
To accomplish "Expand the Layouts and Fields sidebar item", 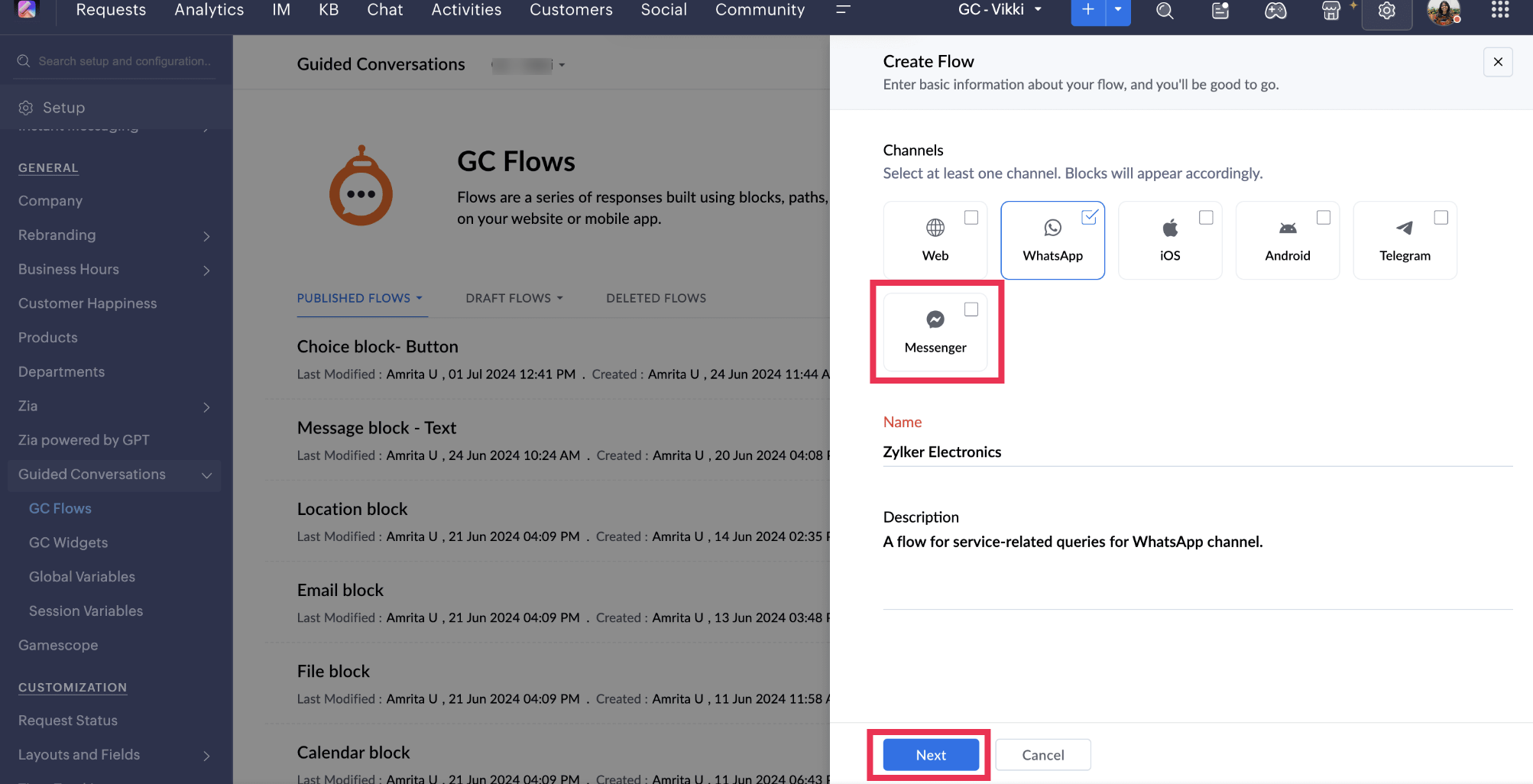I will [206, 756].
